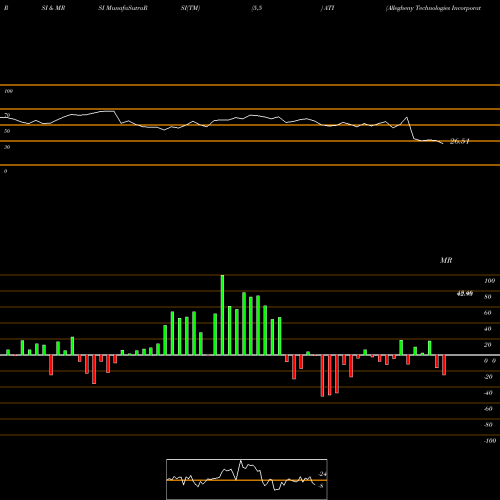Click the 'MR' panel label
Image resolution: width=500 pixels, height=500 pixels.
(446, 260)
